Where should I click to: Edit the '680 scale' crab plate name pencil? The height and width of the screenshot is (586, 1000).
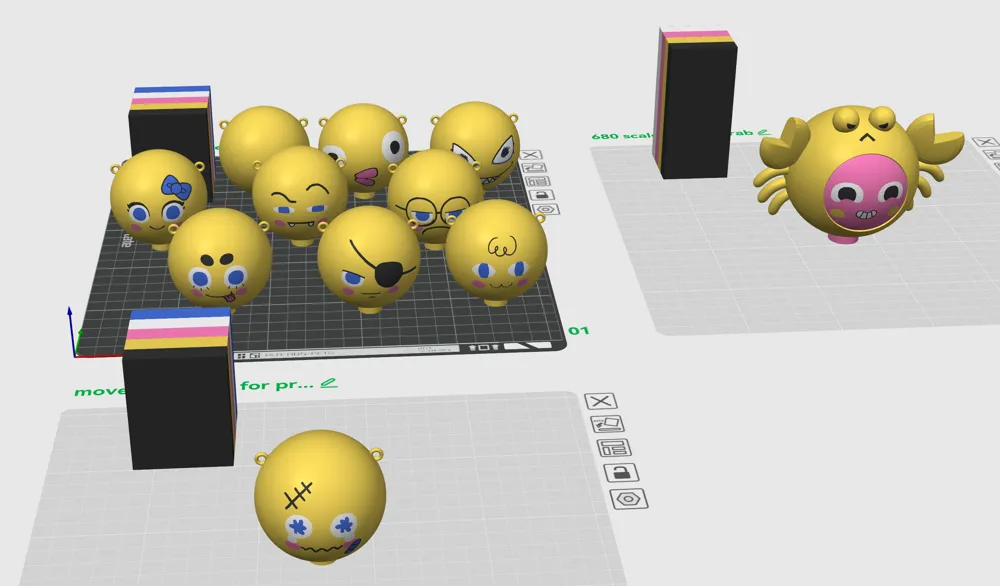pos(763,133)
